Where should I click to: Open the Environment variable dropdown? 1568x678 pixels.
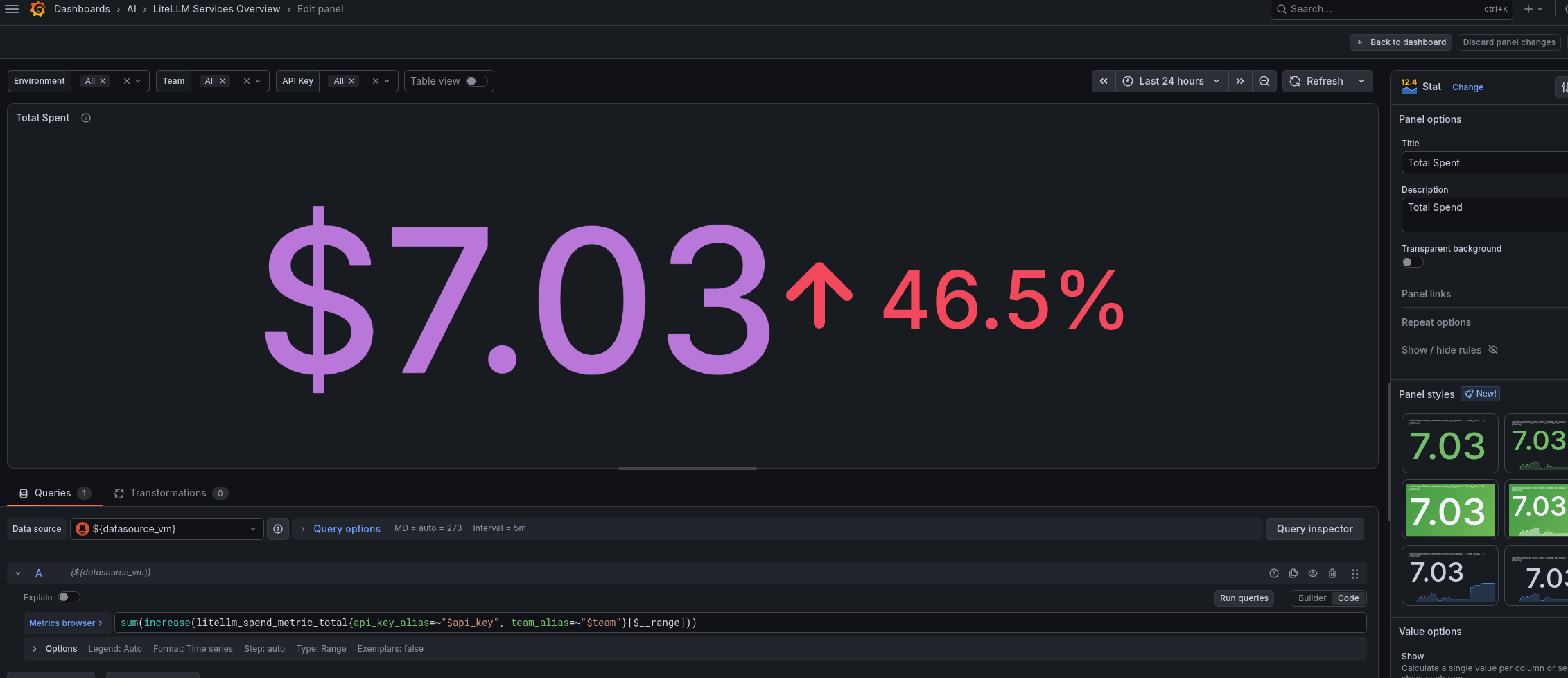138,81
